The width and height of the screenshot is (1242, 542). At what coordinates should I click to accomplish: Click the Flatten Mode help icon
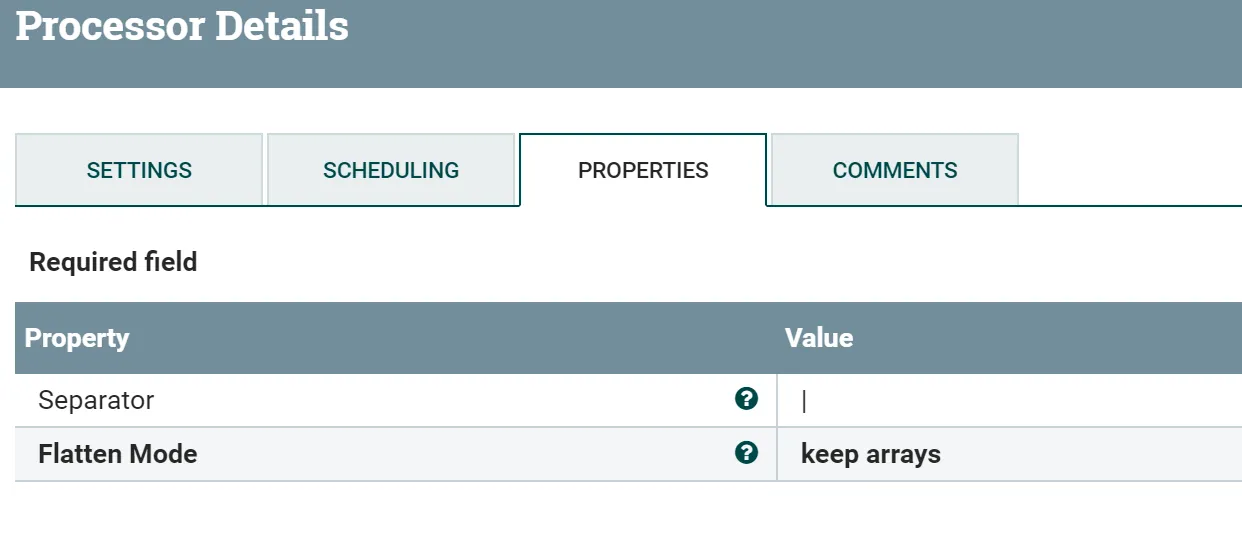(x=746, y=453)
